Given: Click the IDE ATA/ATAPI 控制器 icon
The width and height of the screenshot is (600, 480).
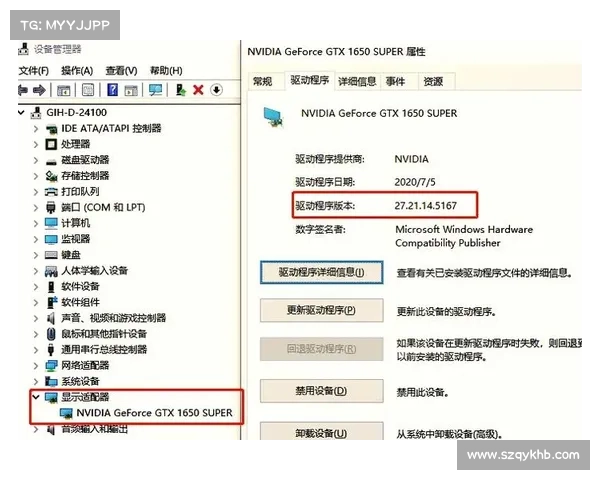Looking at the screenshot, I should [51, 129].
